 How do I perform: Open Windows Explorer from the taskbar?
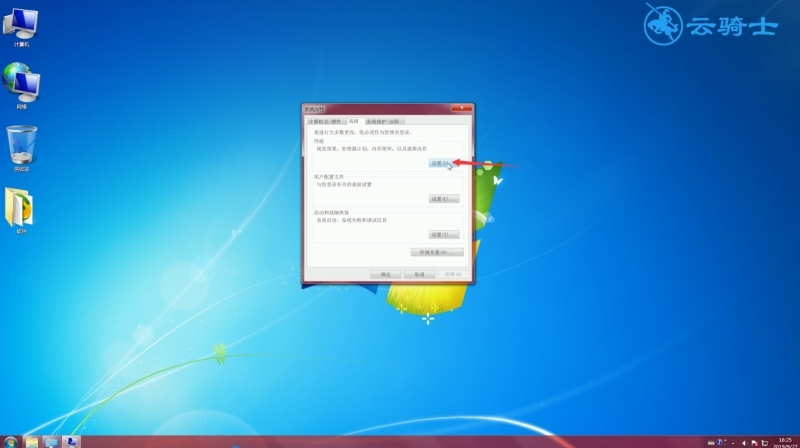point(32,442)
